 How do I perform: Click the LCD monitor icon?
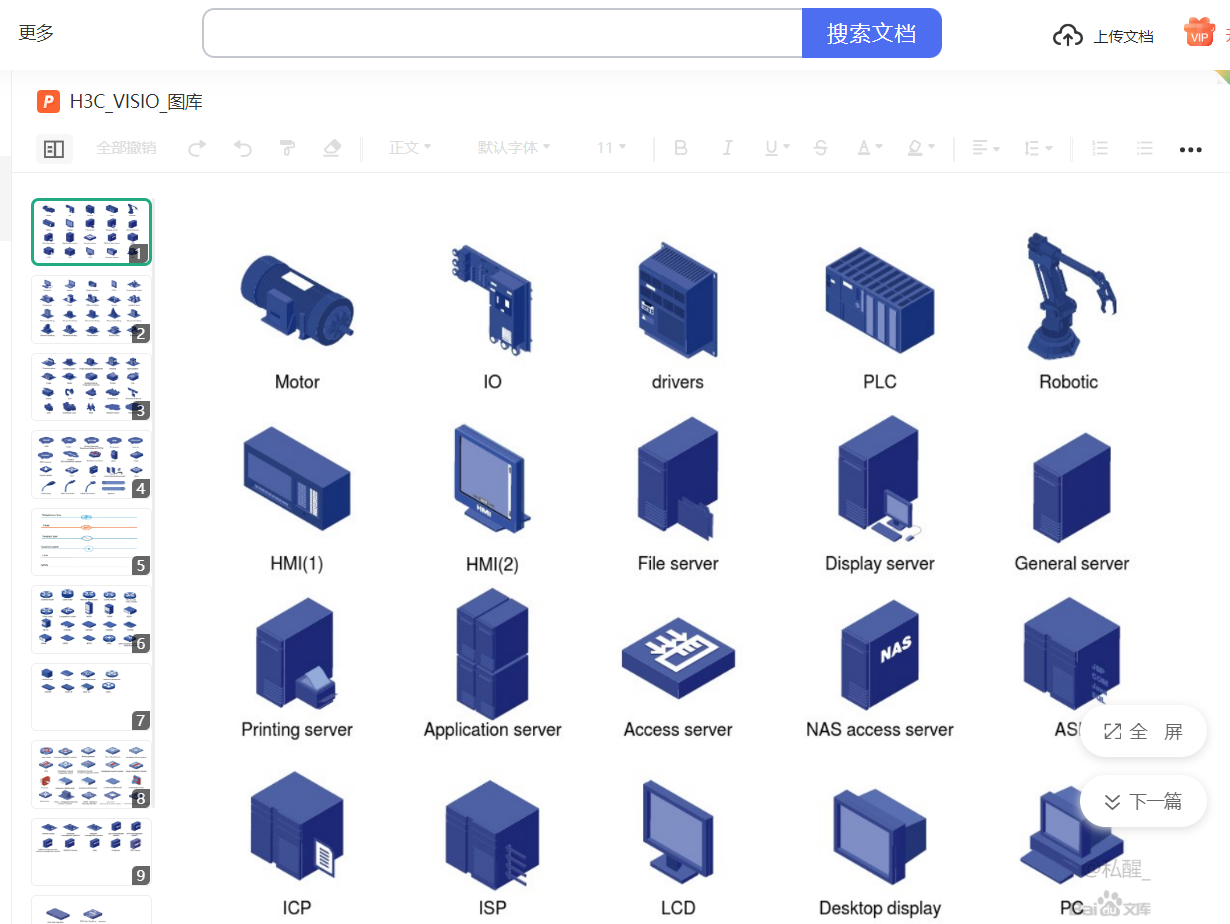point(678,832)
